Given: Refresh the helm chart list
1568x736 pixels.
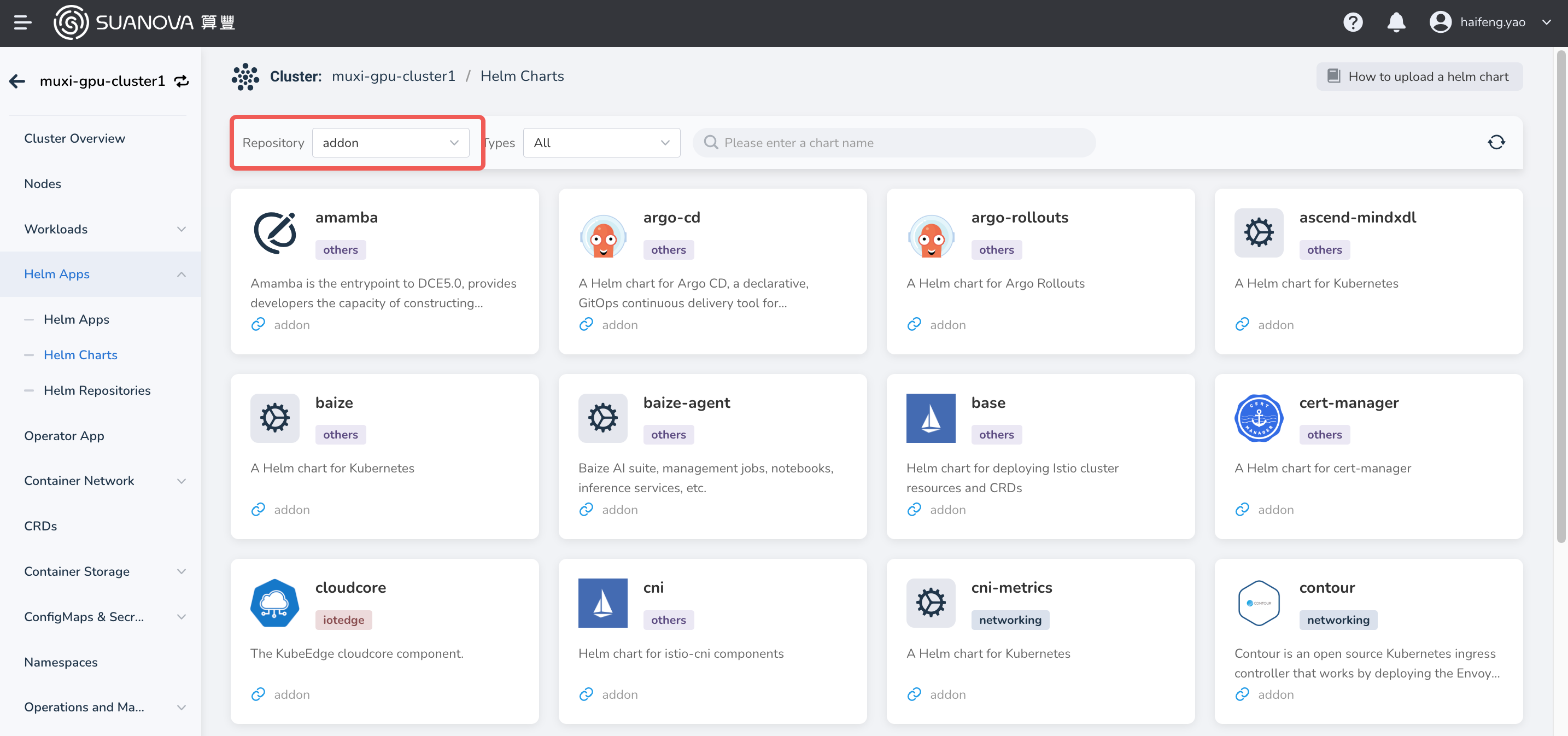Looking at the screenshot, I should tap(1496, 143).
